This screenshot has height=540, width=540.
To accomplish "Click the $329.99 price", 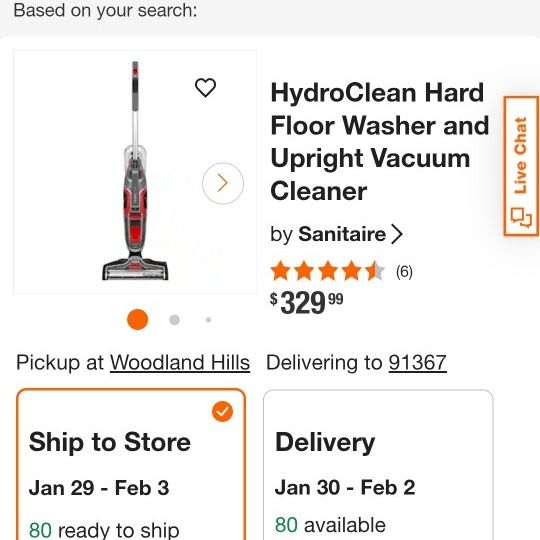I will (307, 303).
